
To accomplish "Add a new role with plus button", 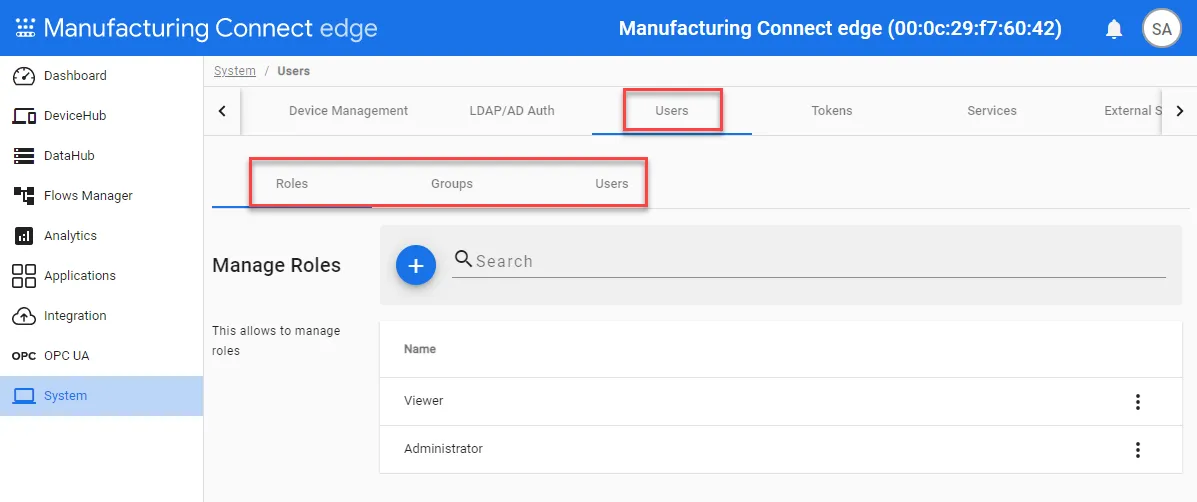I will pos(416,265).
